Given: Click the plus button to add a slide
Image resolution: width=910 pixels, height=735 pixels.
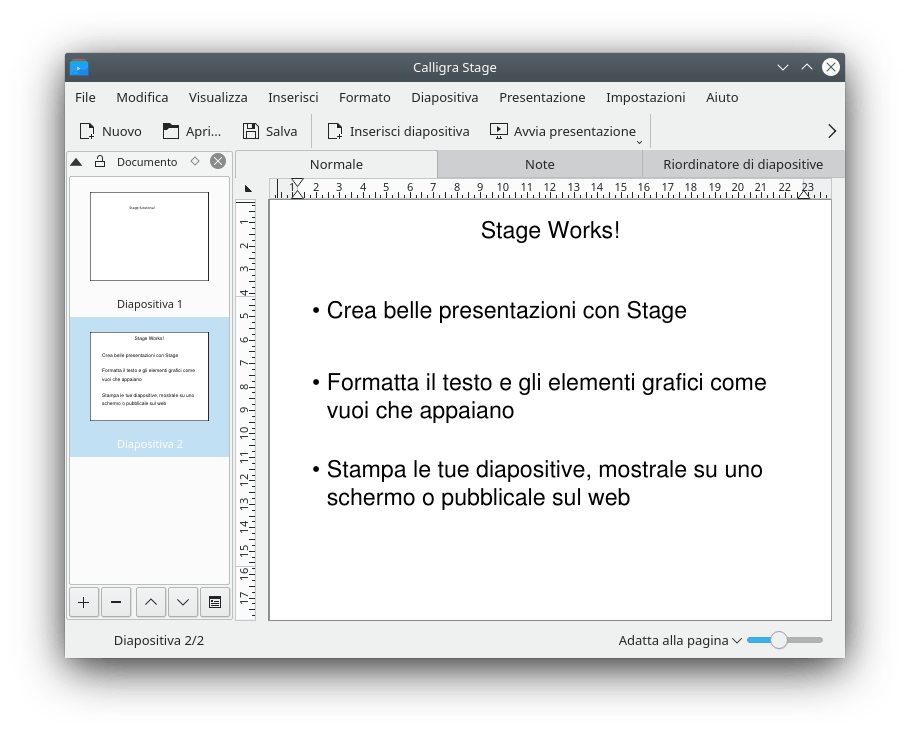Looking at the screenshot, I should [x=83, y=602].
